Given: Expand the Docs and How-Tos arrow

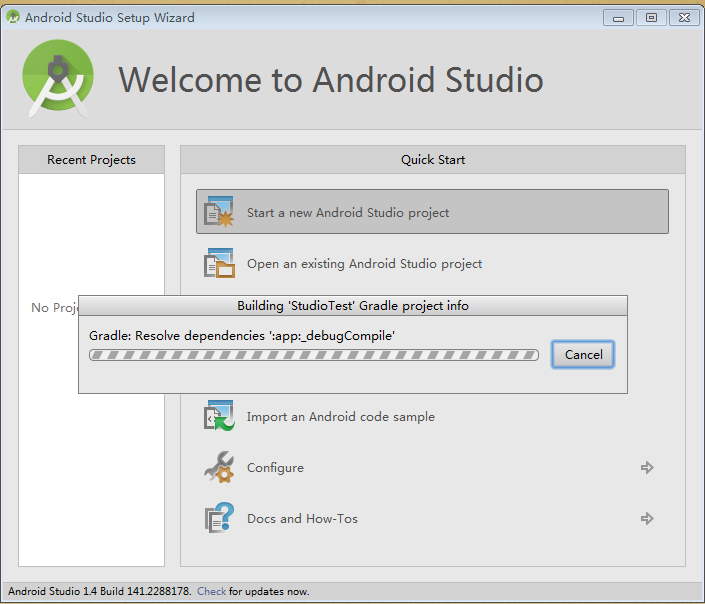Looking at the screenshot, I should click(647, 518).
